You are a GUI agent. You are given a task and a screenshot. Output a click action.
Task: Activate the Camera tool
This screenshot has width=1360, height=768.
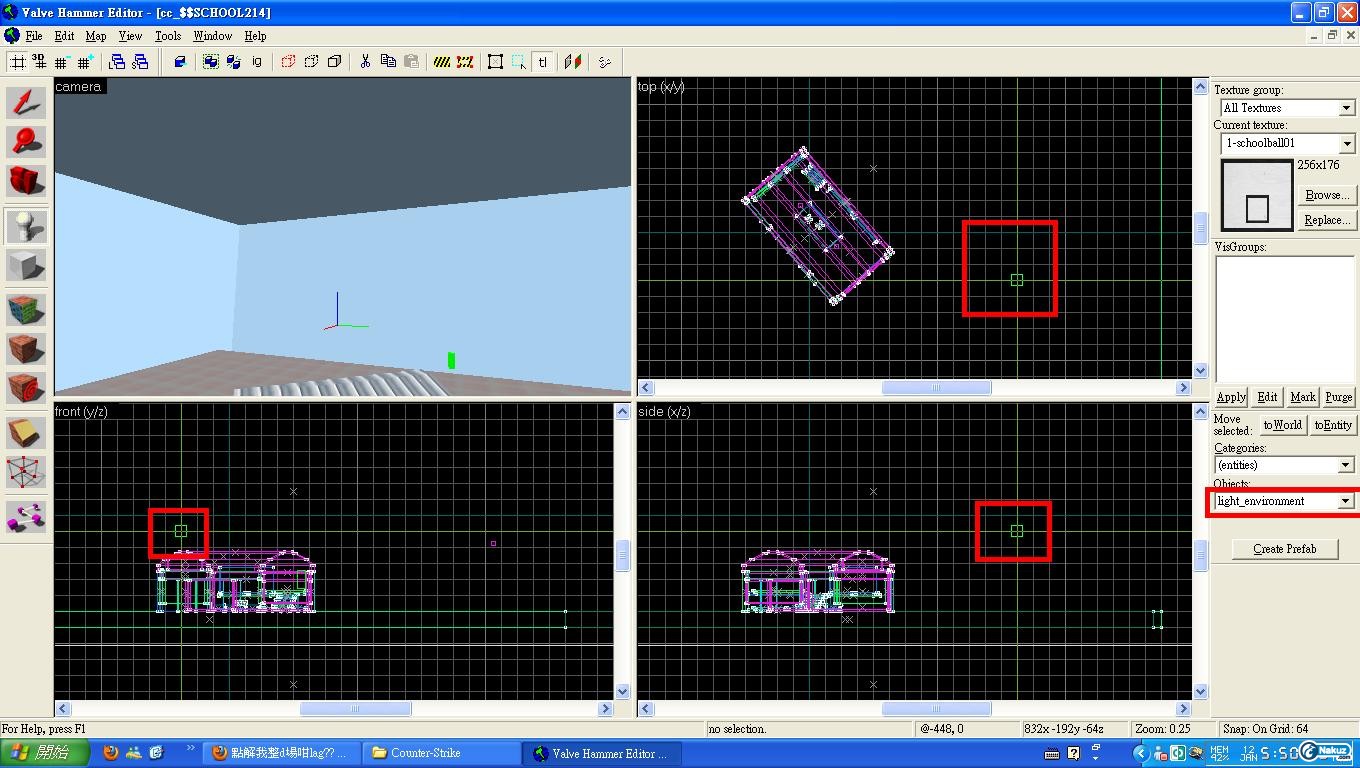26,180
